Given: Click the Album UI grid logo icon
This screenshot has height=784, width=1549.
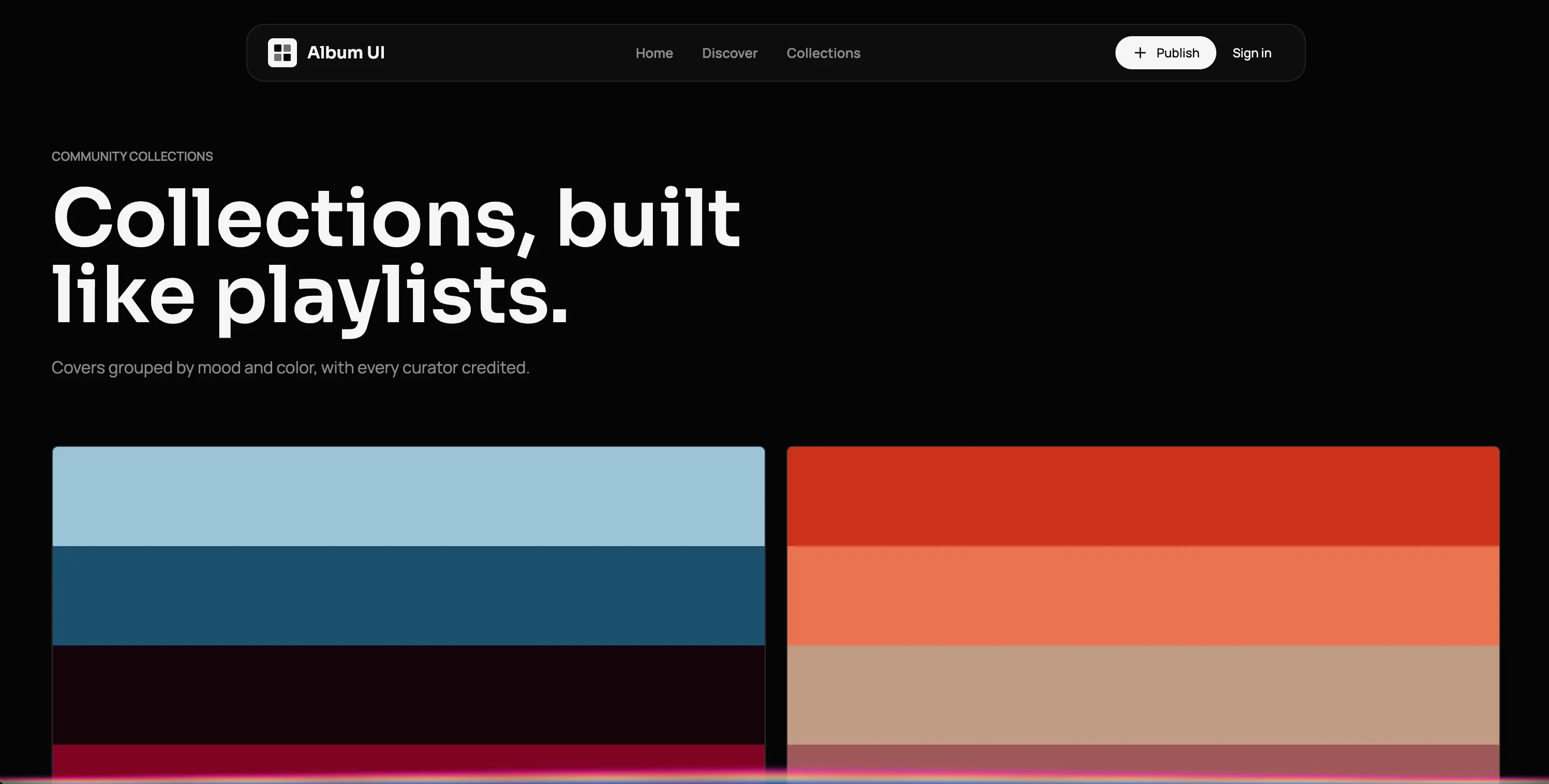Looking at the screenshot, I should pos(282,53).
